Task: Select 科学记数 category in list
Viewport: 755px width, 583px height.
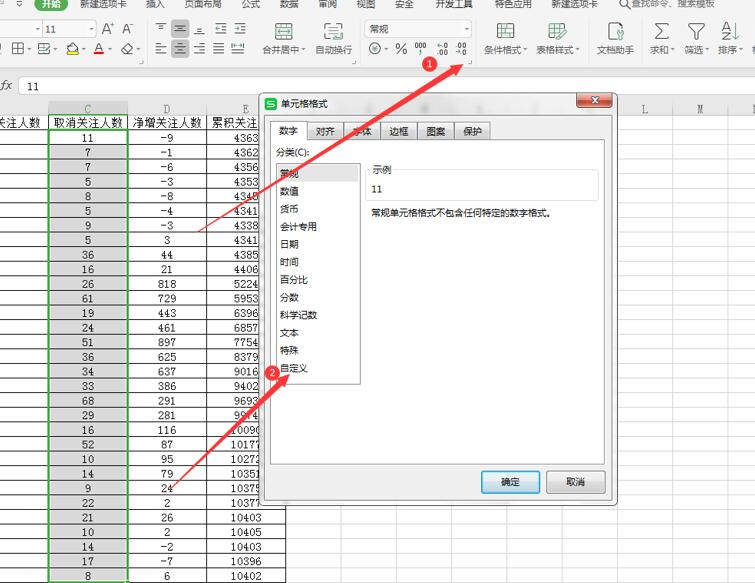Action: pos(318,315)
